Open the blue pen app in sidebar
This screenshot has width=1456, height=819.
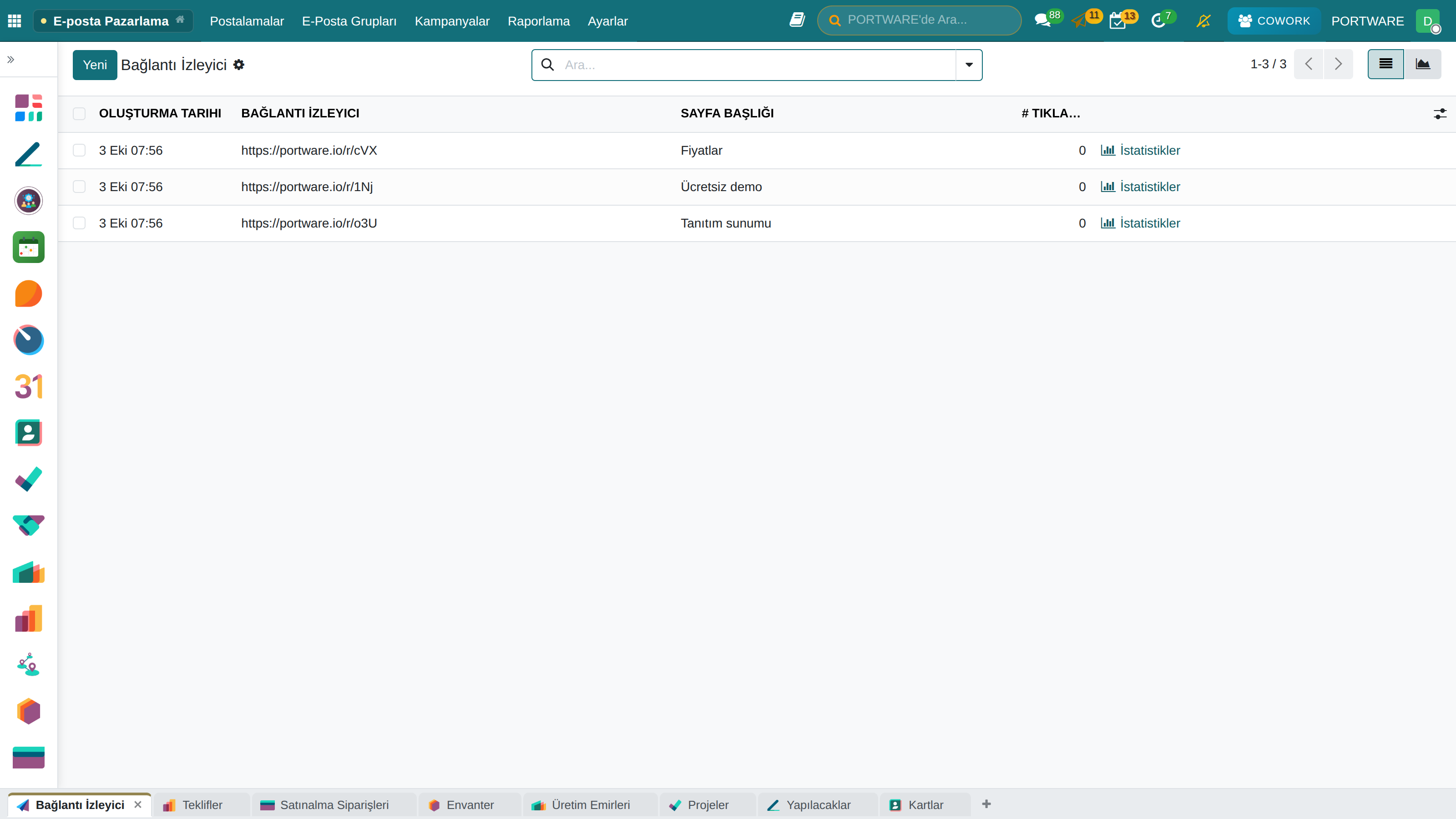(28, 154)
